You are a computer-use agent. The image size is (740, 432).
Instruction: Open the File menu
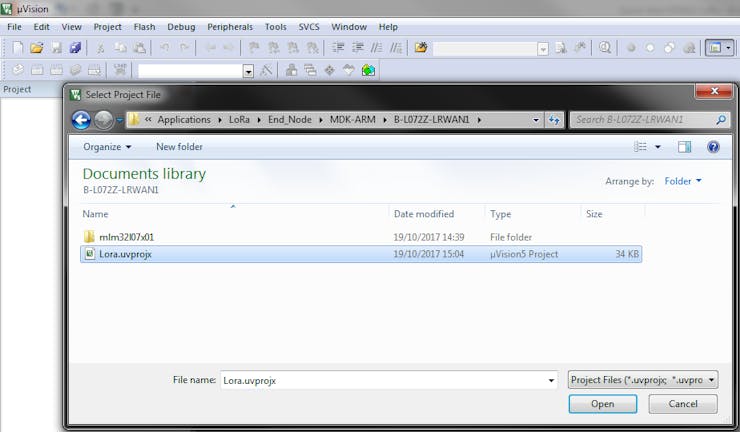[x=14, y=27]
